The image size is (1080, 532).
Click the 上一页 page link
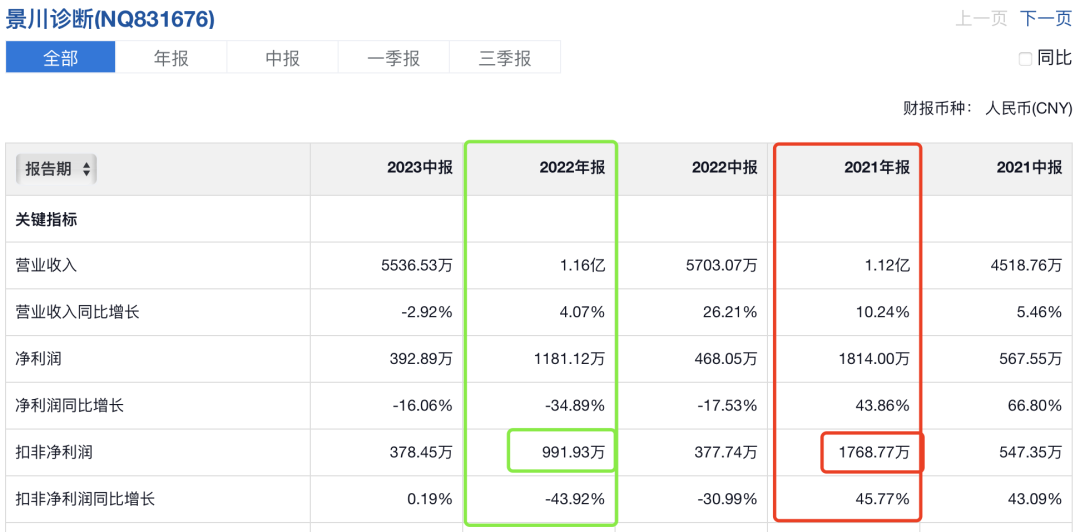pos(981,19)
